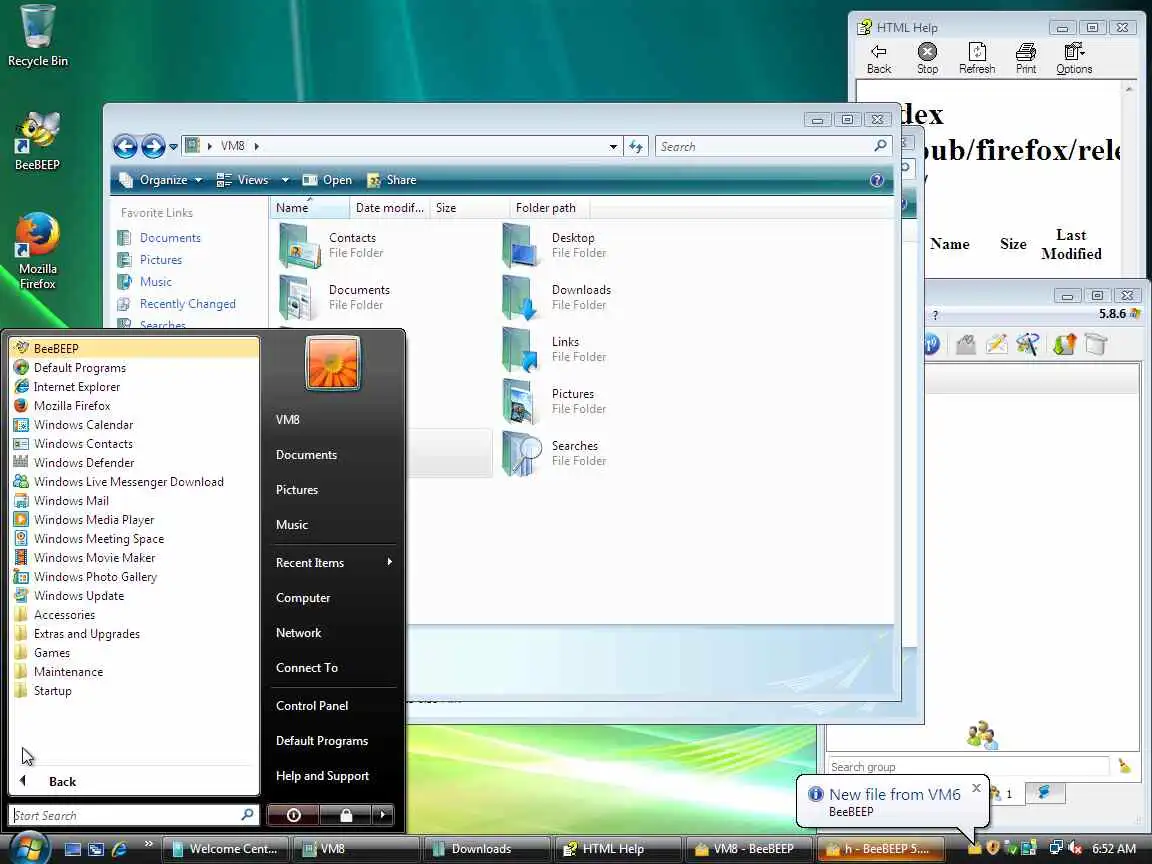Expand Quick Launch overflow chevron
The height and width of the screenshot is (864, 1152).
pos(148,843)
